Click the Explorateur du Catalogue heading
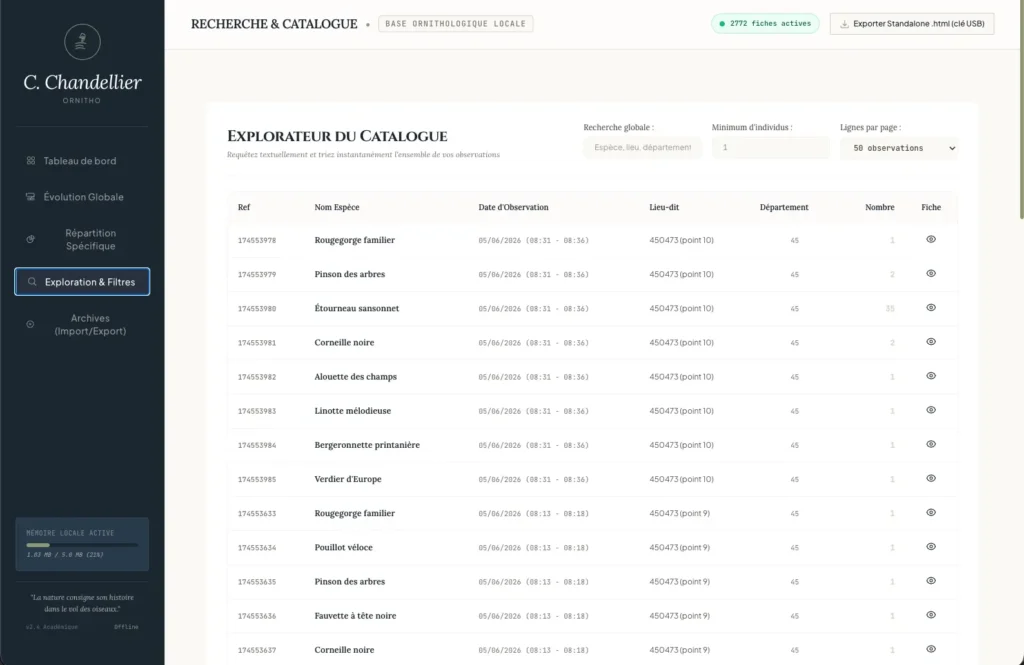This screenshot has height=665, width=1024. 337,136
